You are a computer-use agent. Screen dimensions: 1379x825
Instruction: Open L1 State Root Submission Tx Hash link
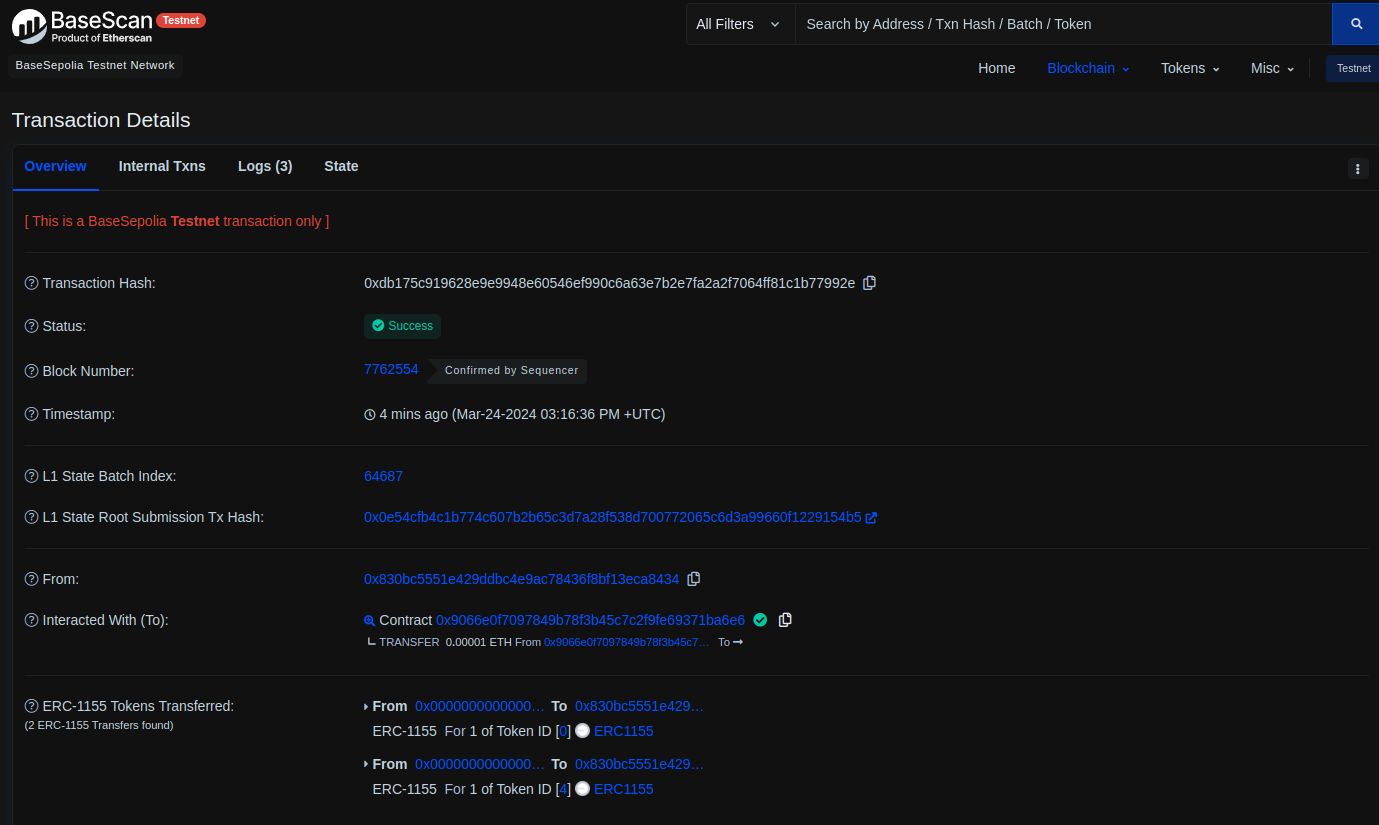click(612, 517)
